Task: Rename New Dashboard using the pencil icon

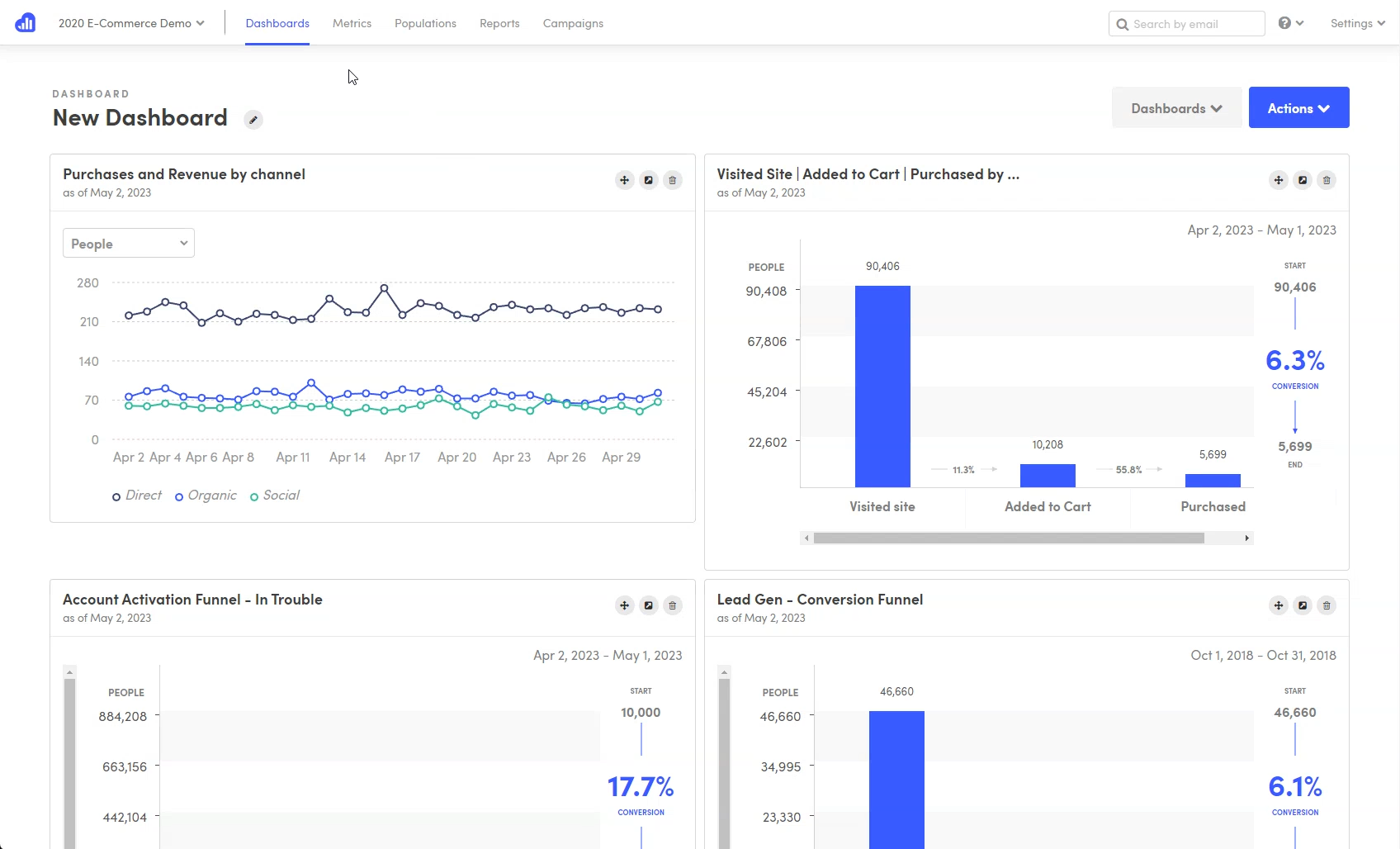Action: coord(253,120)
